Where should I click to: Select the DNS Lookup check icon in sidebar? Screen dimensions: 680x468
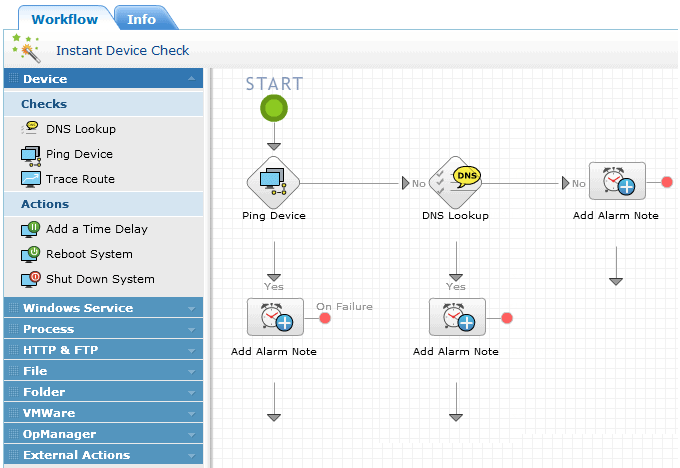click(x=30, y=128)
